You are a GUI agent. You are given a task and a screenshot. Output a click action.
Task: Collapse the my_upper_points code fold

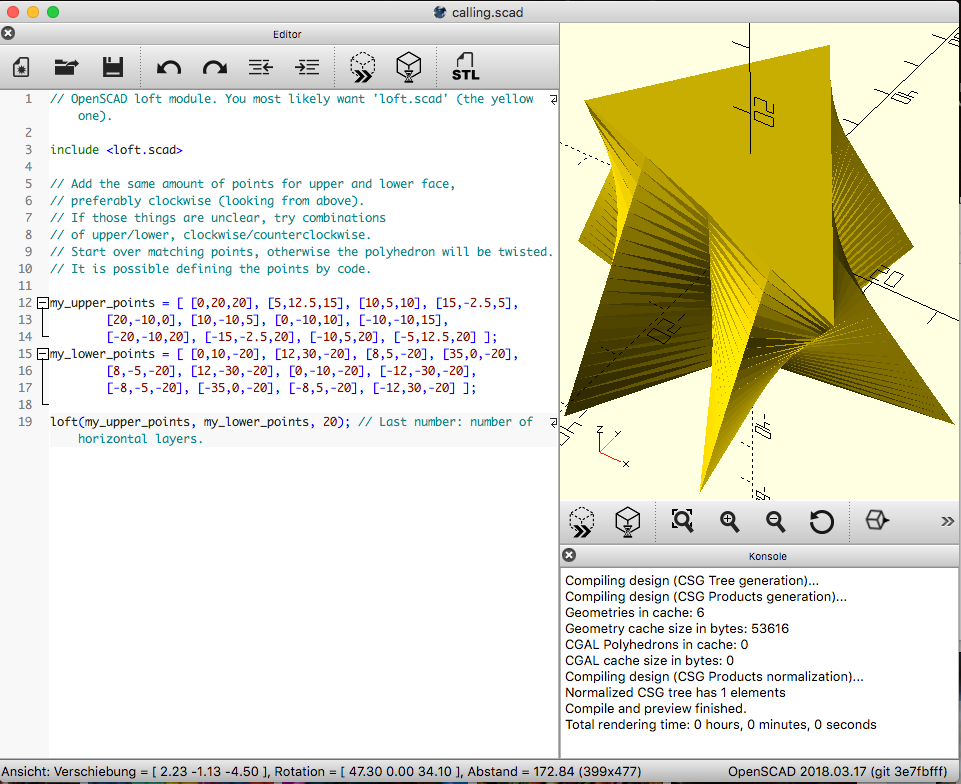pos(42,303)
